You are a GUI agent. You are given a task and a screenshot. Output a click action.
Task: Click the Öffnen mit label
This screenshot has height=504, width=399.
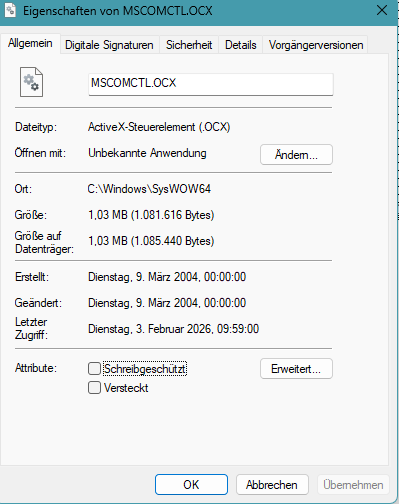click(40, 153)
